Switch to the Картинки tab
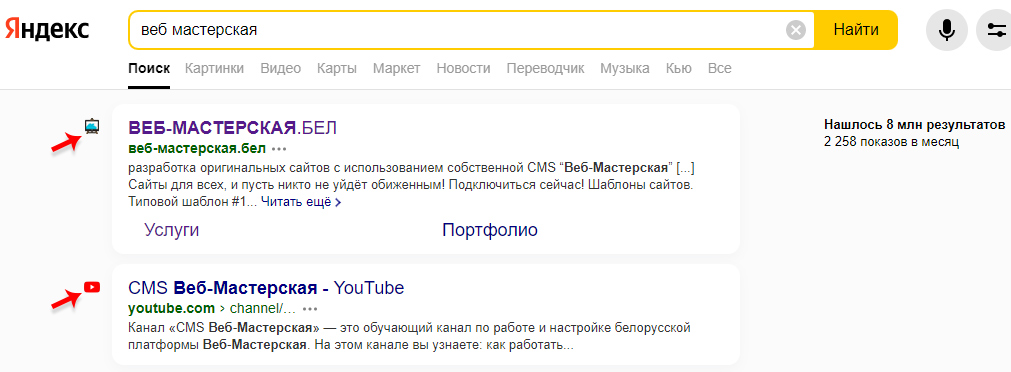The width and height of the screenshot is (1011, 372). pyautogui.click(x=215, y=68)
